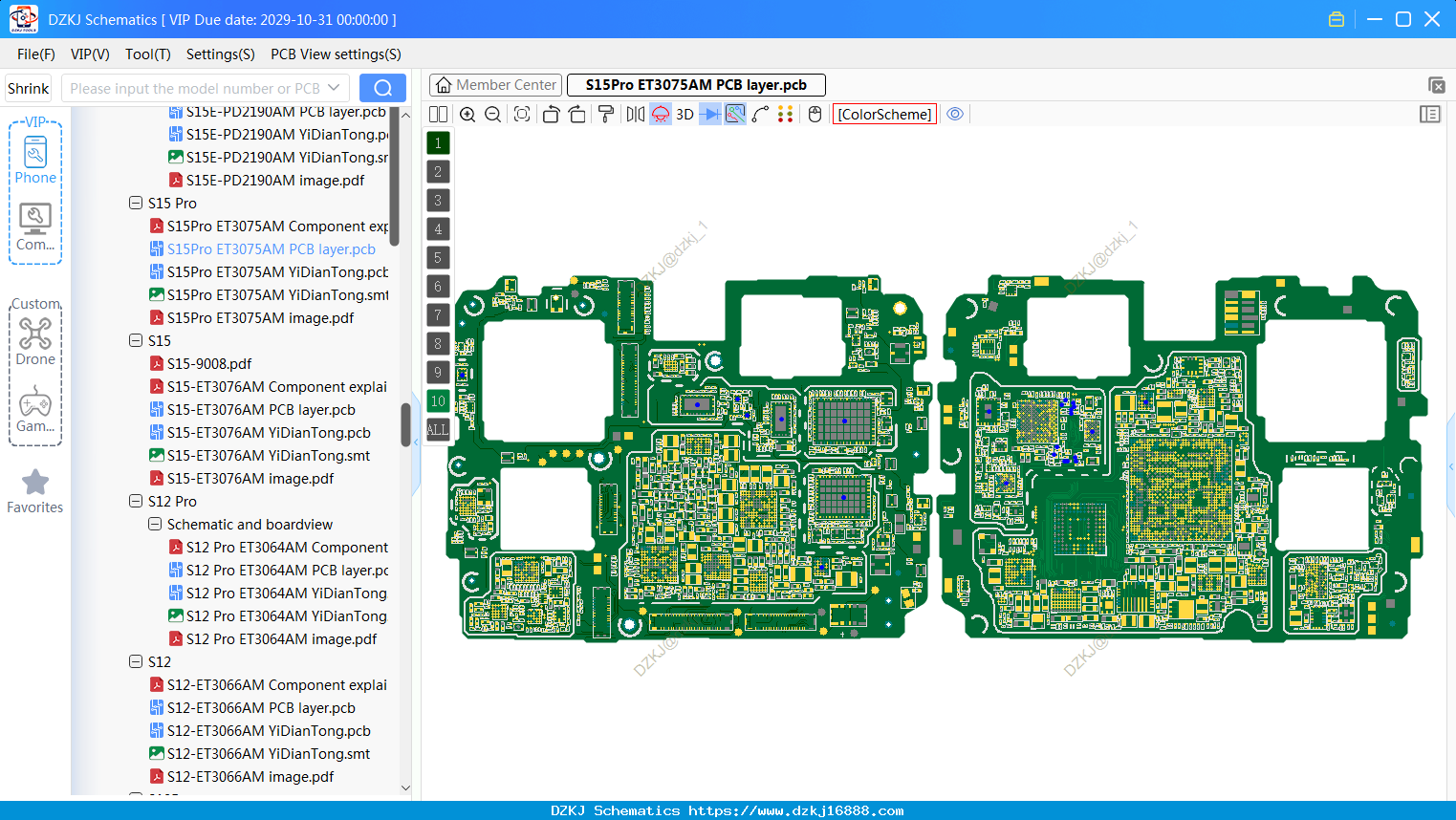Click the file tree vertical scrollbar
The image size is (1456, 820).
(x=405, y=424)
